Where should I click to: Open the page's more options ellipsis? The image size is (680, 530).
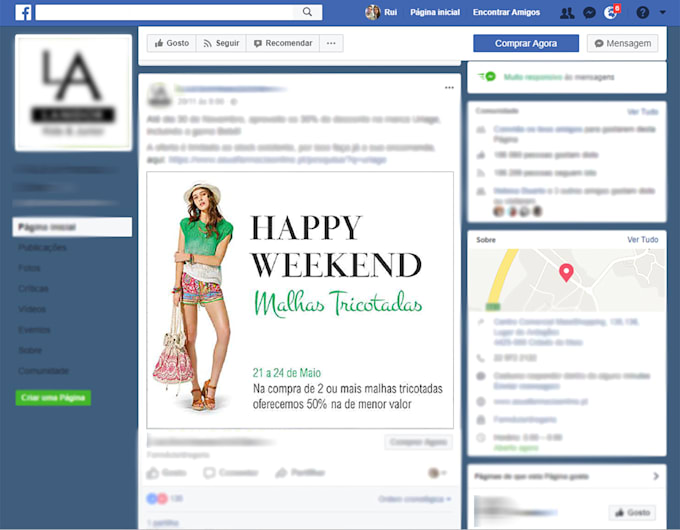click(x=331, y=43)
